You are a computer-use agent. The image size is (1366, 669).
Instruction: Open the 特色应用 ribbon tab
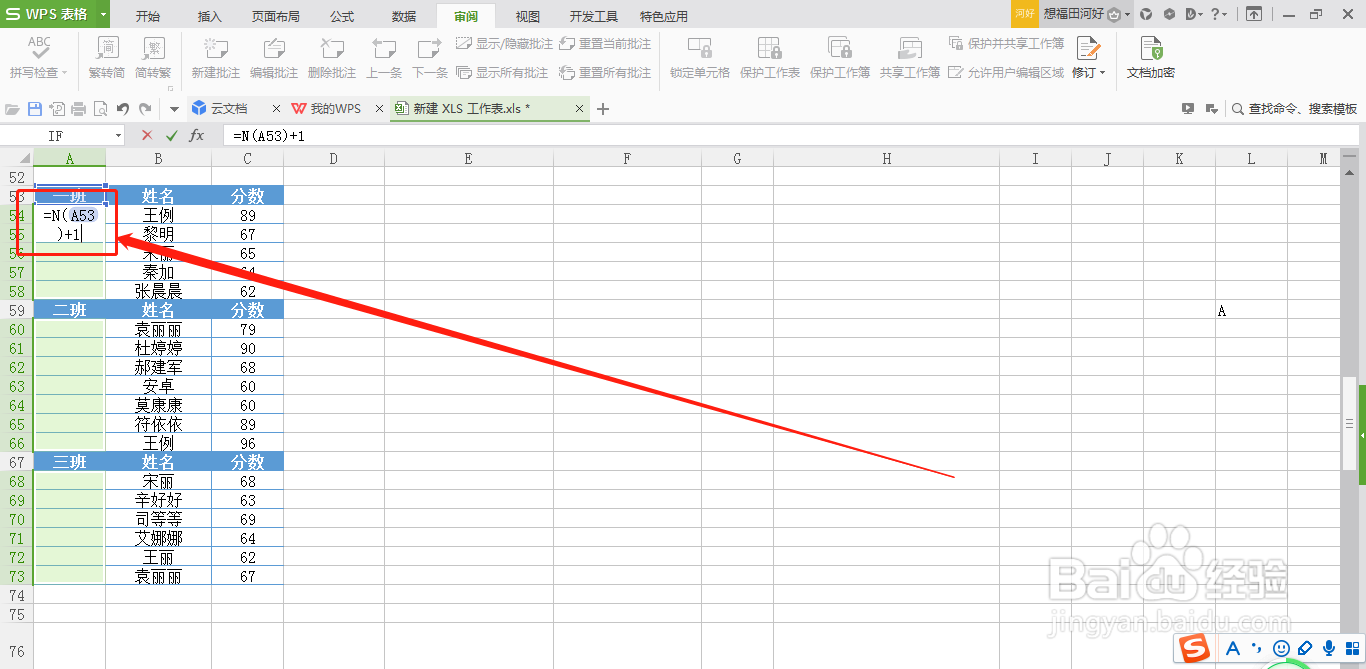point(664,16)
